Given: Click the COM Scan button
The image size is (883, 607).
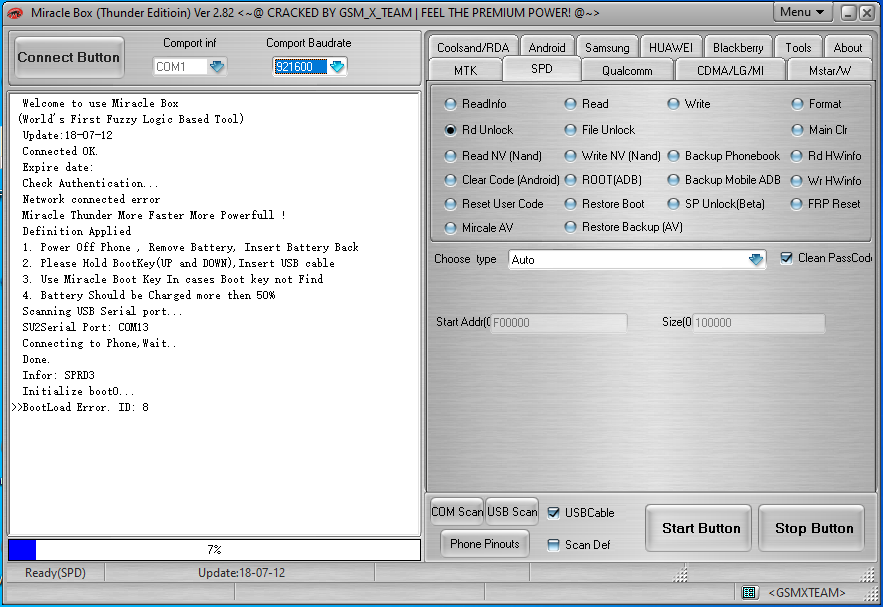Looking at the screenshot, I should click(x=457, y=512).
